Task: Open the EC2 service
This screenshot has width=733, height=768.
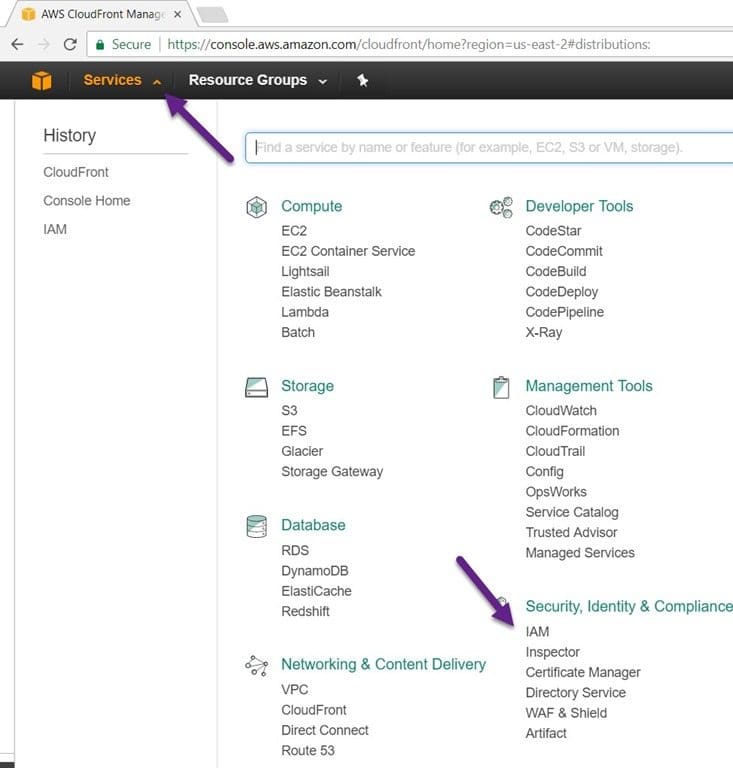Action: [294, 231]
